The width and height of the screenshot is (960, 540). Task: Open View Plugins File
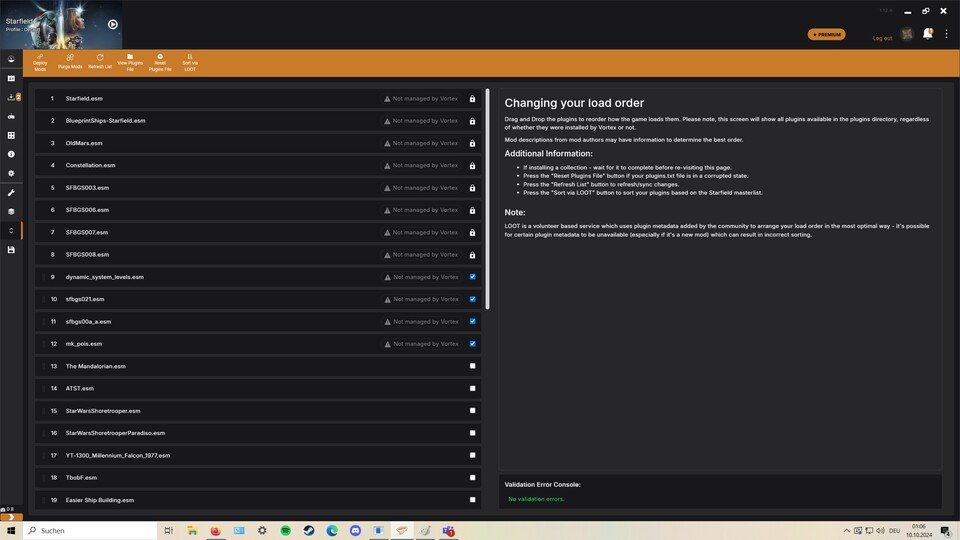(x=130, y=63)
